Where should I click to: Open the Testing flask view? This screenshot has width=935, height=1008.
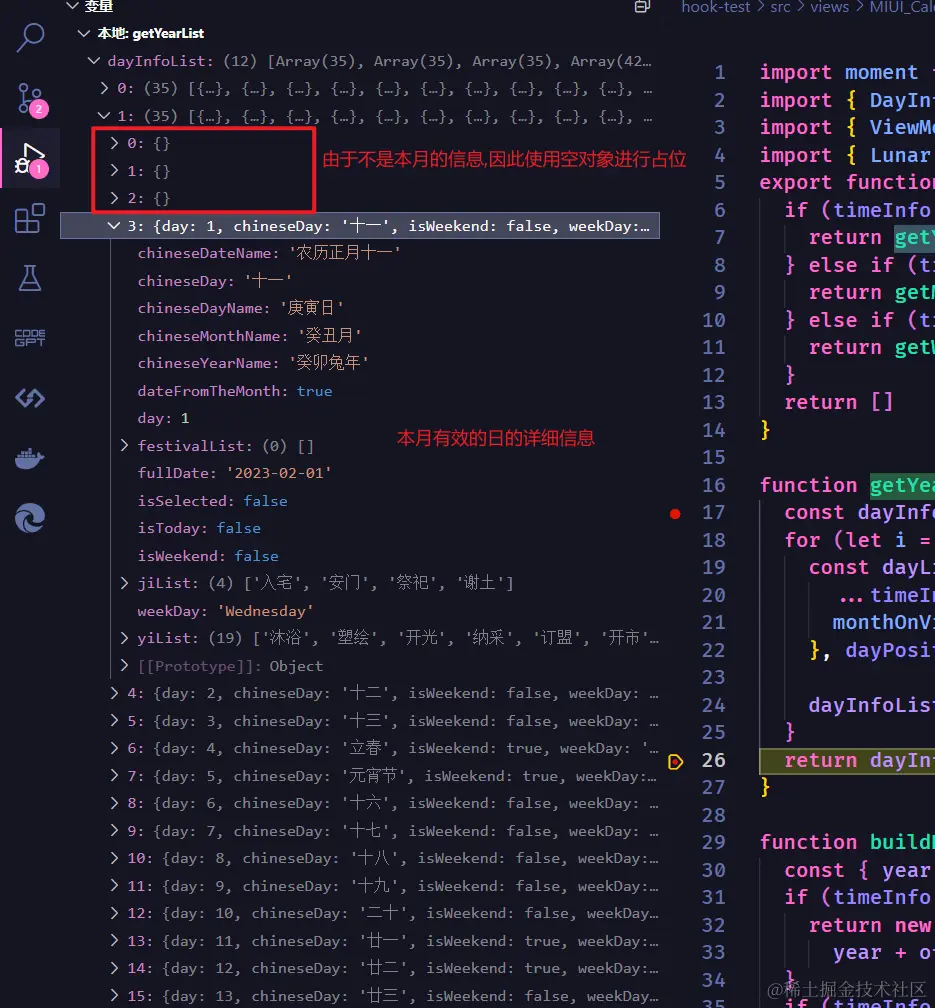[x=30, y=278]
